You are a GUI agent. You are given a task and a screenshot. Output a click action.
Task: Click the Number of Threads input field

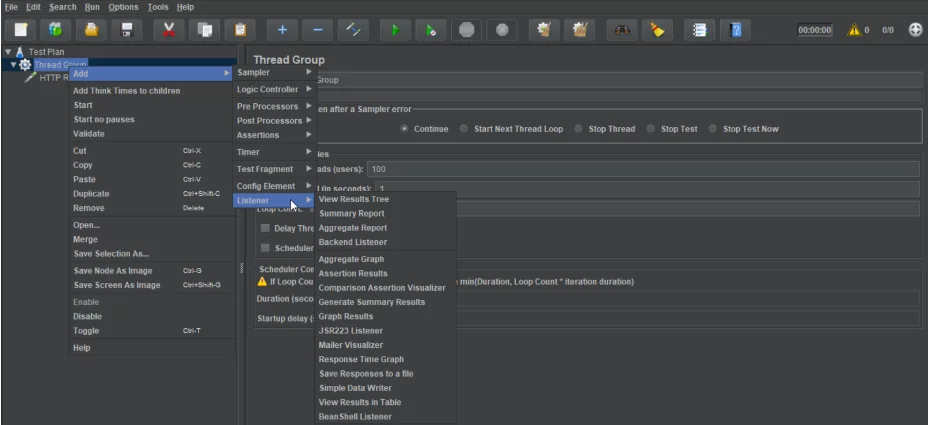tap(643, 169)
